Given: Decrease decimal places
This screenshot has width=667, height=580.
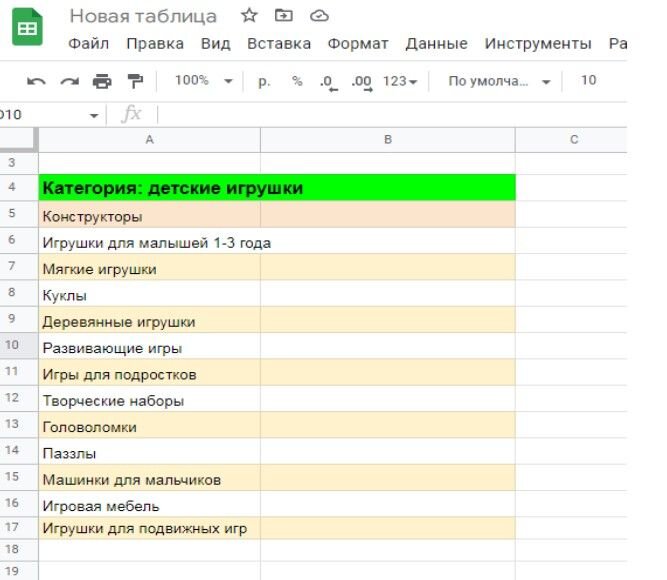Looking at the screenshot, I should [329, 82].
